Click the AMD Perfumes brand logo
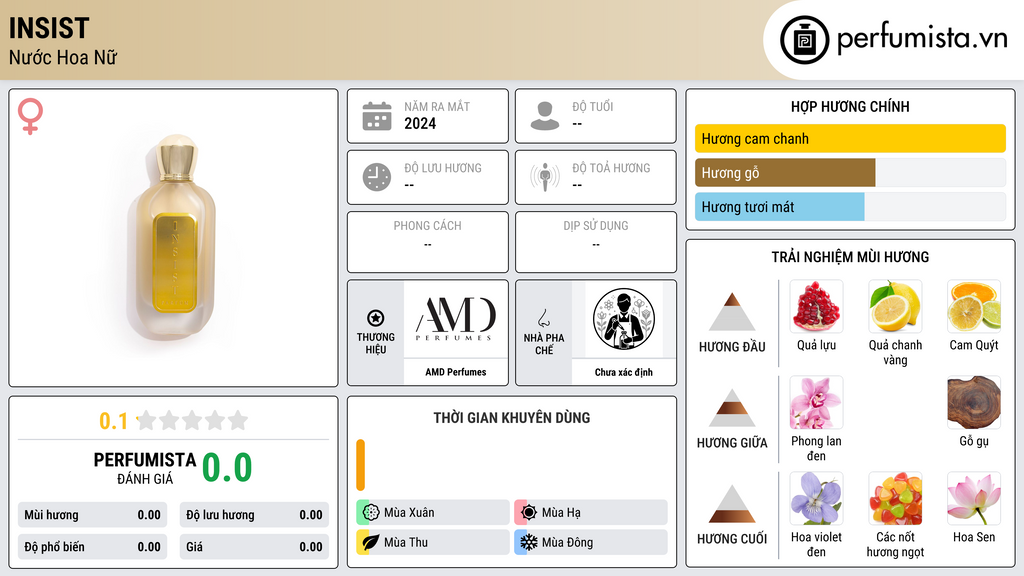 pos(456,319)
